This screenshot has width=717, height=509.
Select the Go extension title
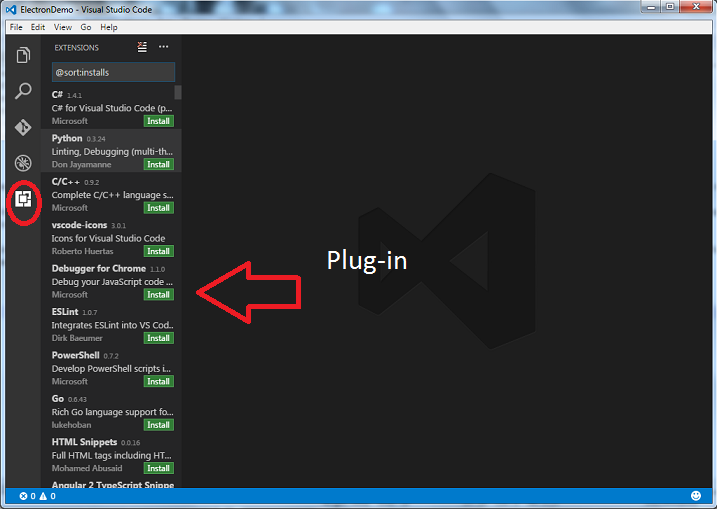pos(58,399)
